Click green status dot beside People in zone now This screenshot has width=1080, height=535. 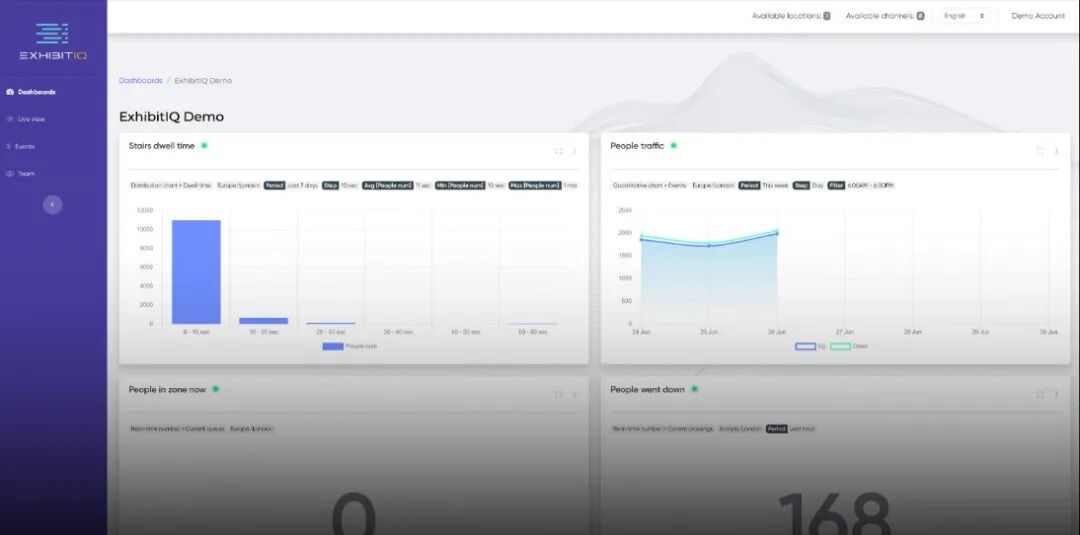point(216,389)
